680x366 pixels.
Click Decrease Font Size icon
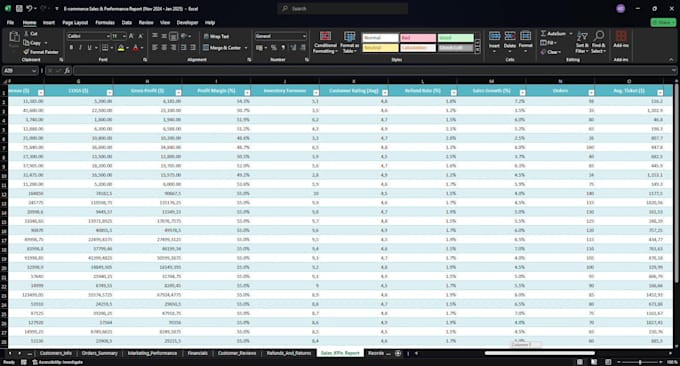click(141, 36)
